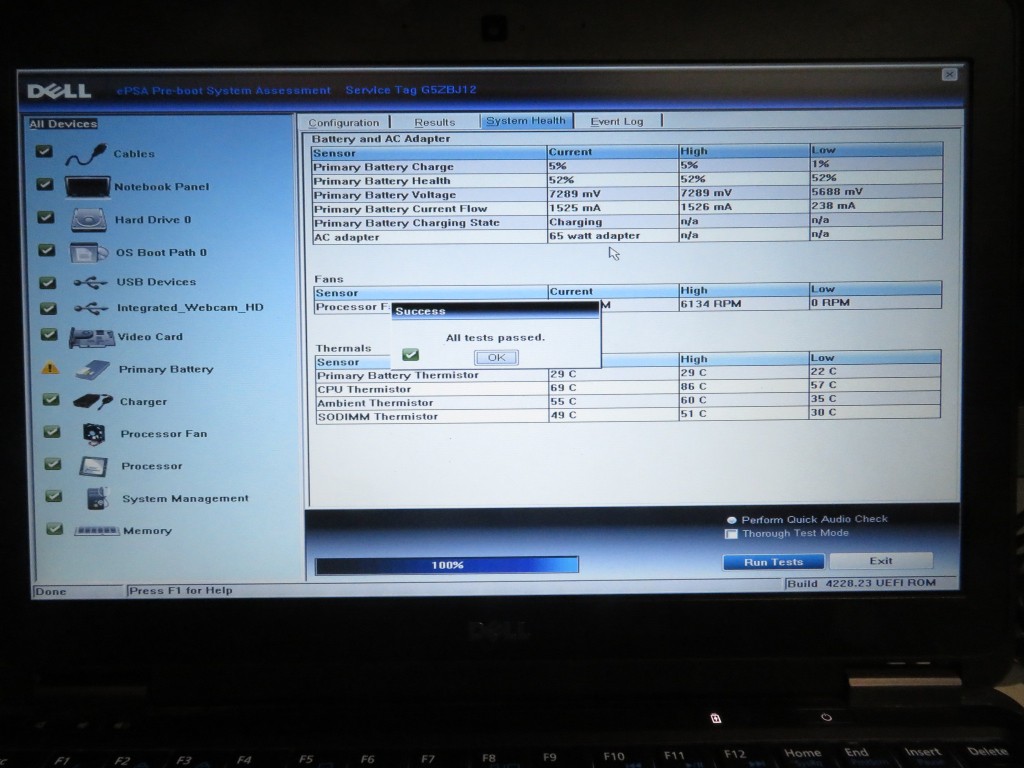Select the Processor Fan icon
Viewport: 1024px width, 768px height.
(95, 434)
